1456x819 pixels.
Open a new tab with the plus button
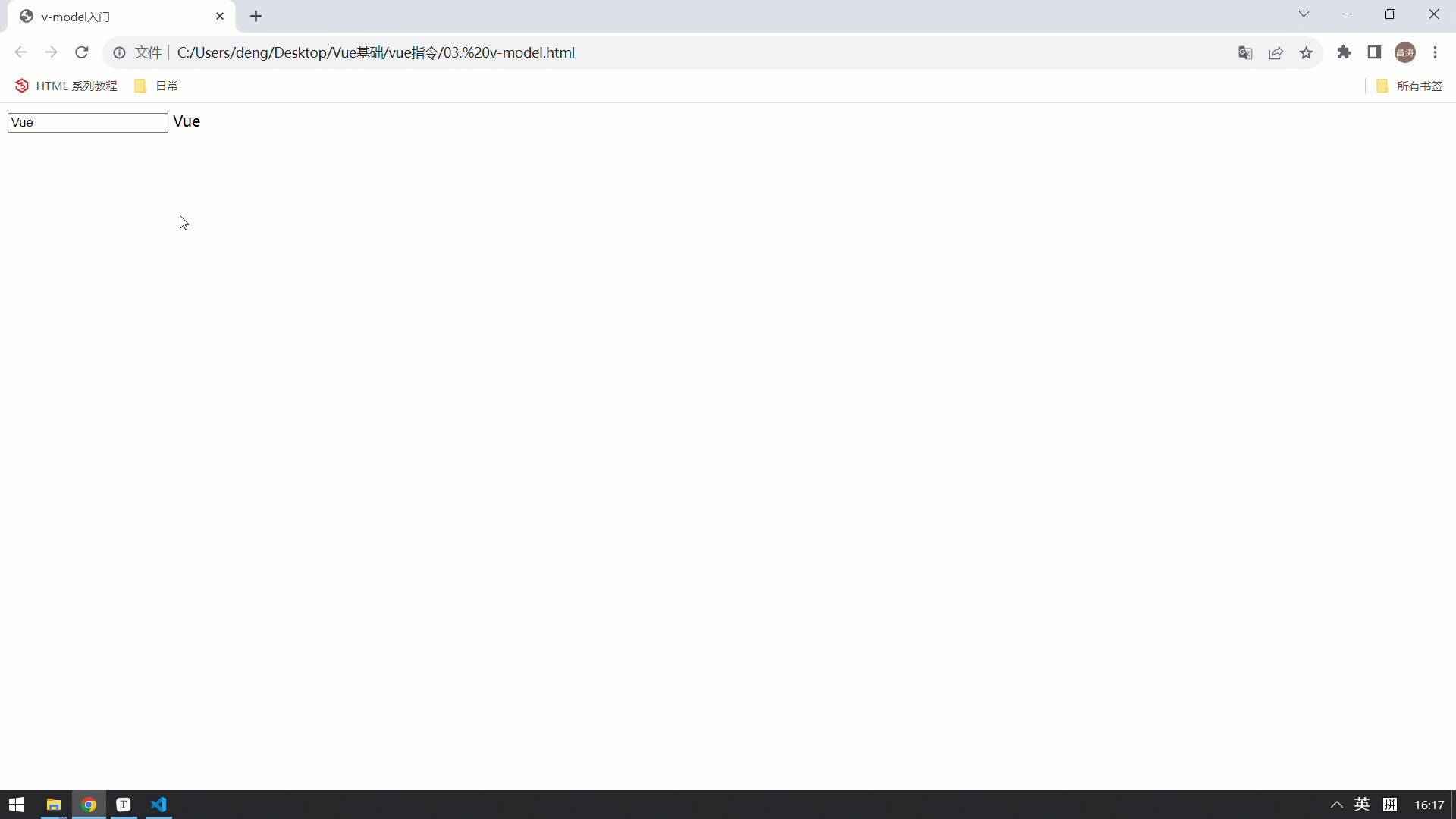[x=256, y=16]
